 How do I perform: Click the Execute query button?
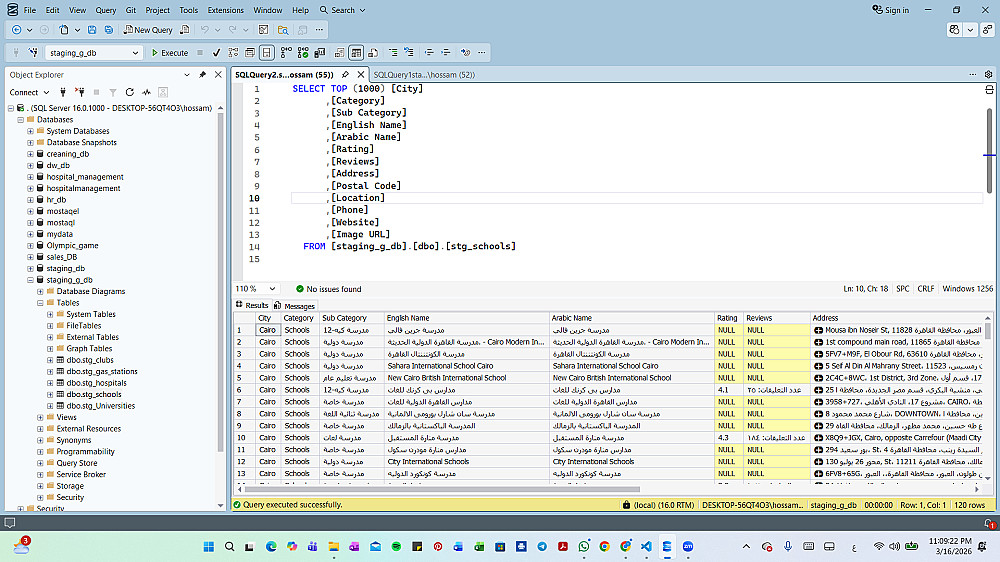click(169, 53)
